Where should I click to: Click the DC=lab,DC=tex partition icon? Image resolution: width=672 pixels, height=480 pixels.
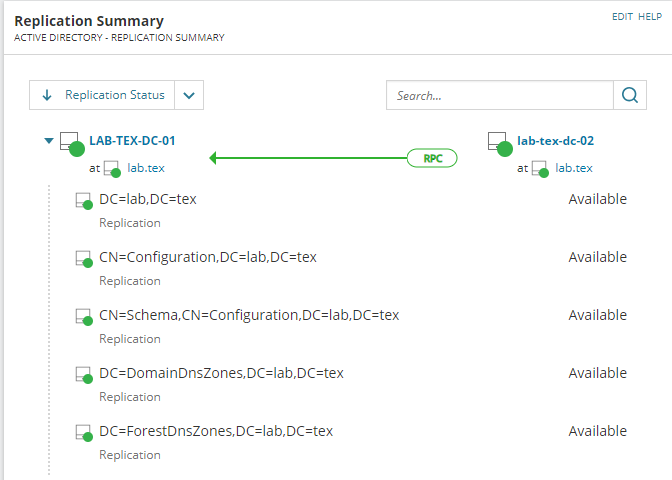click(x=84, y=201)
